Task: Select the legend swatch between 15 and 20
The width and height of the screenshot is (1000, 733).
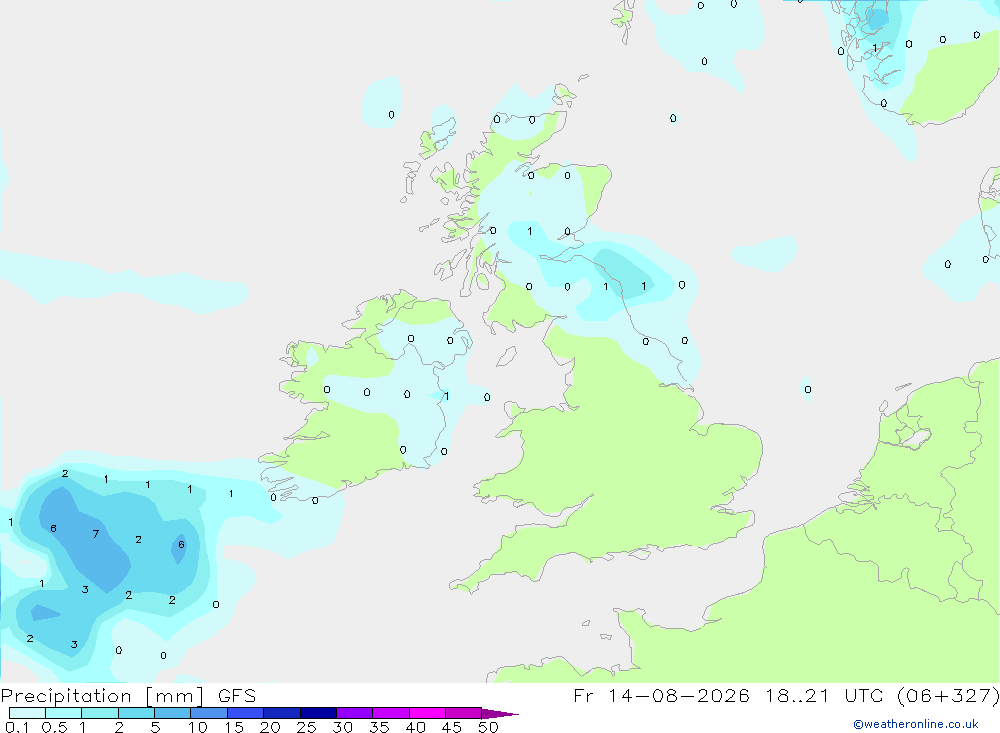Action: 245,713
